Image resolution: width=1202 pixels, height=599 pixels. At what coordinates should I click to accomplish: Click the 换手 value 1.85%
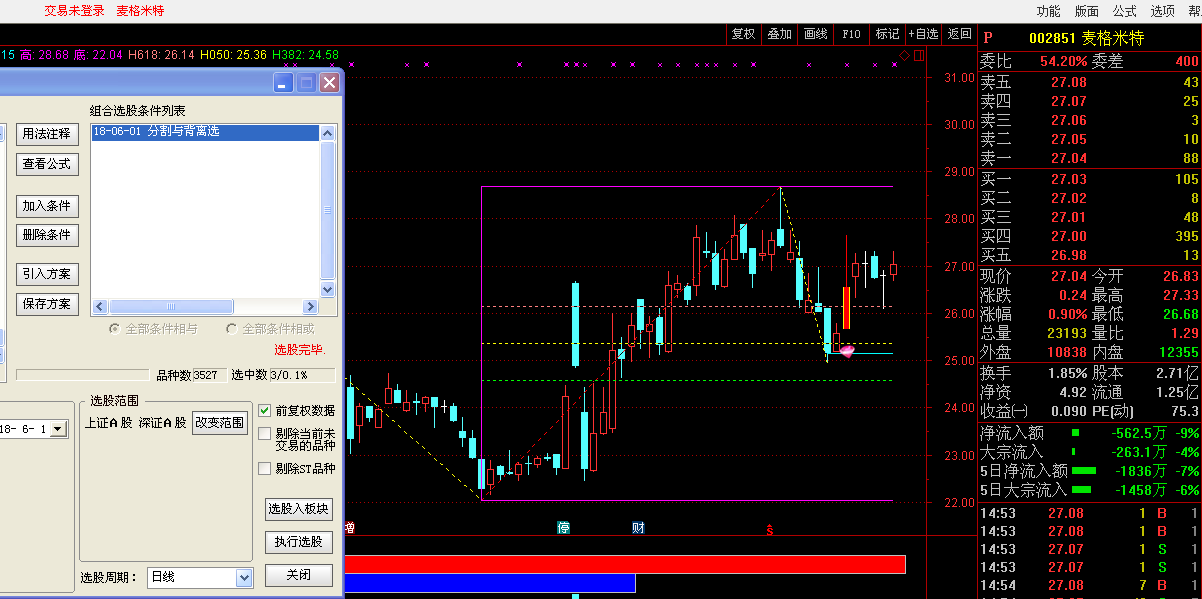(x=1067, y=373)
